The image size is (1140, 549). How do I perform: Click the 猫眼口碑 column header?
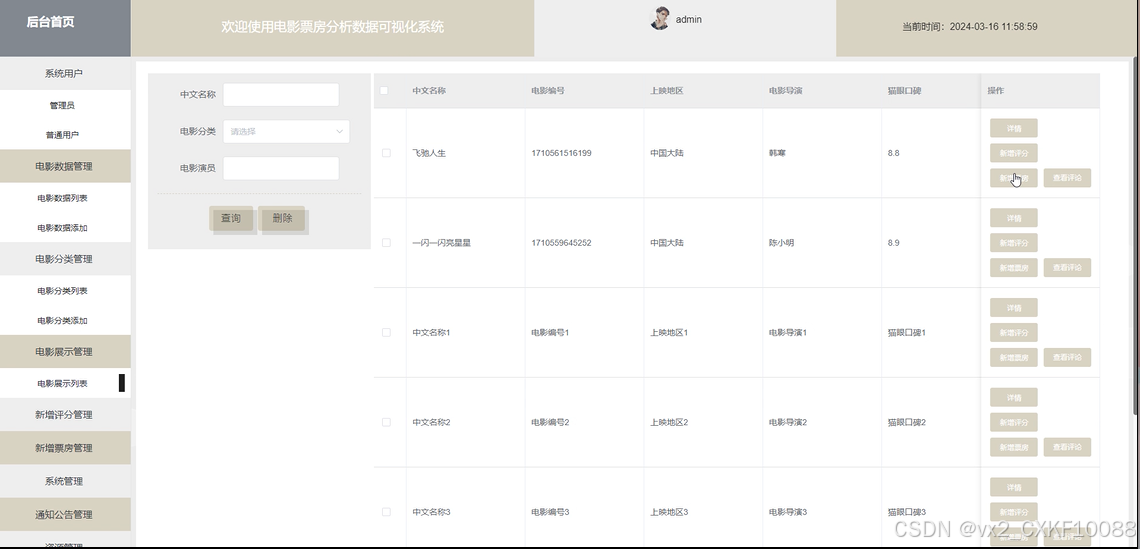click(904, 91)
